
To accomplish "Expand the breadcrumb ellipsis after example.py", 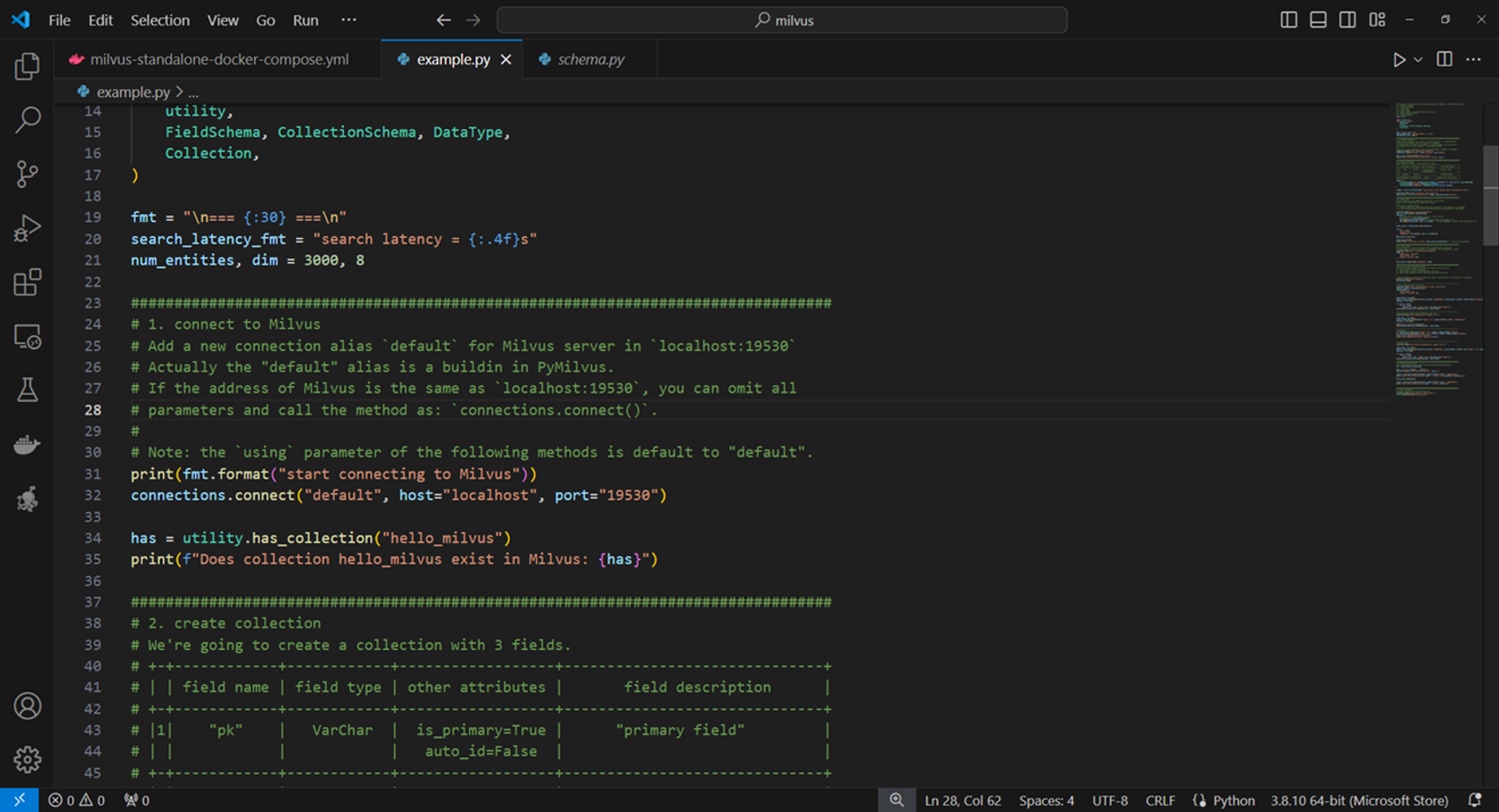I will click(193, 92).
